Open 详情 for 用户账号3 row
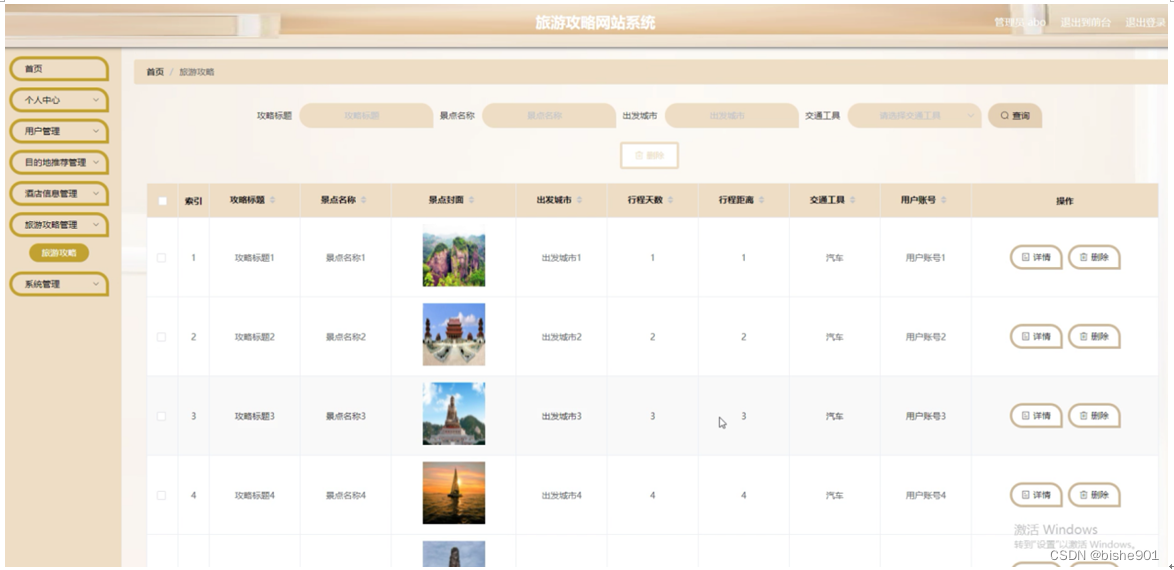The width and height of the screenshot is (1174, 570). 1035,416
